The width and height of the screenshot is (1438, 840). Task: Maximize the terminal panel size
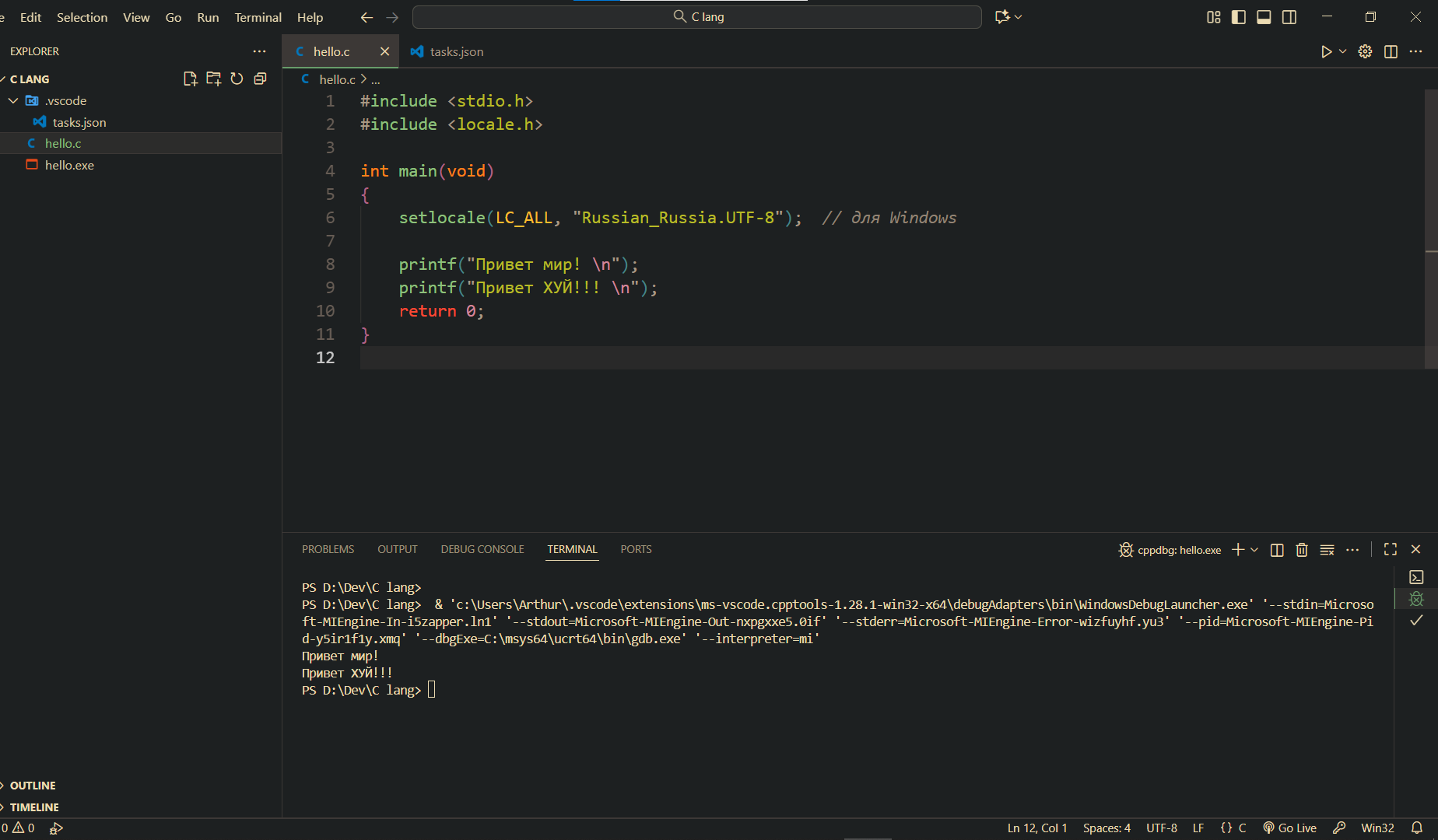[x=1391, y=549]
